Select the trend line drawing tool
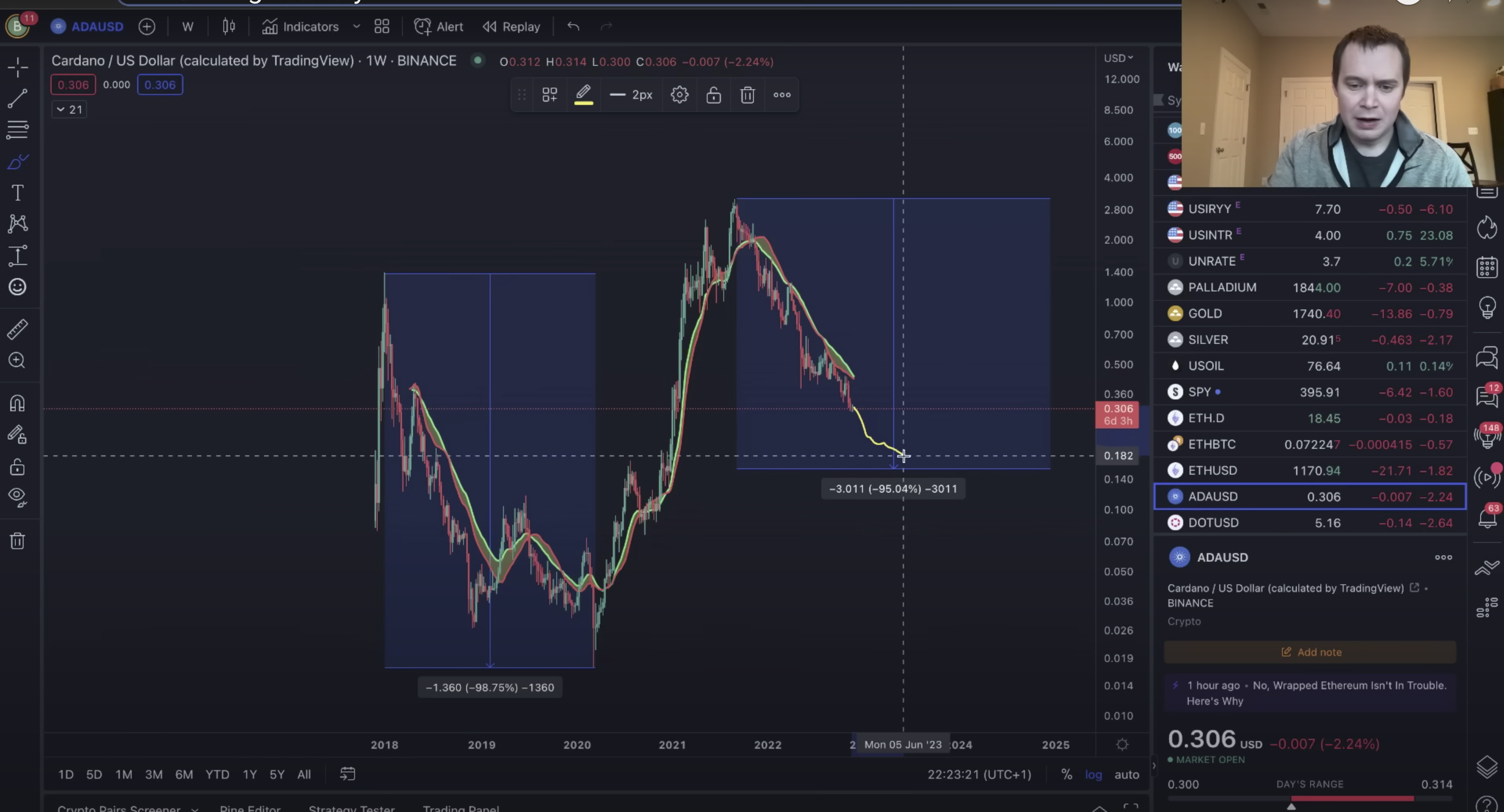1504x812 pixels. point(18,98)
